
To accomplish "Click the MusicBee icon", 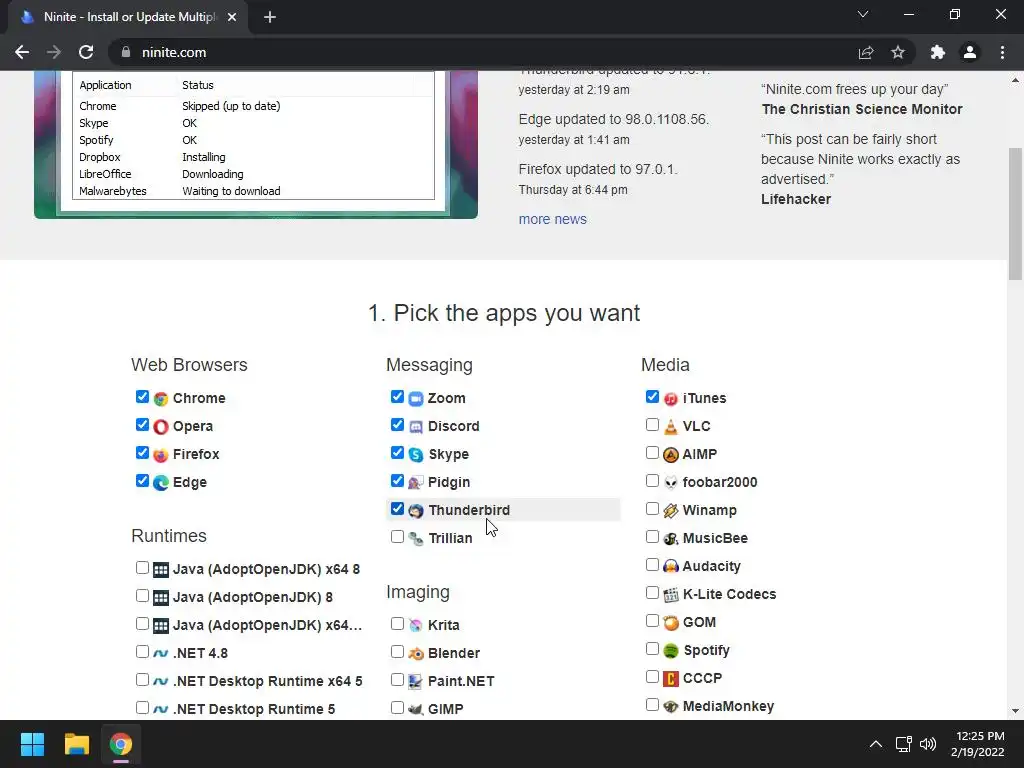I will (x=671, y=539).
